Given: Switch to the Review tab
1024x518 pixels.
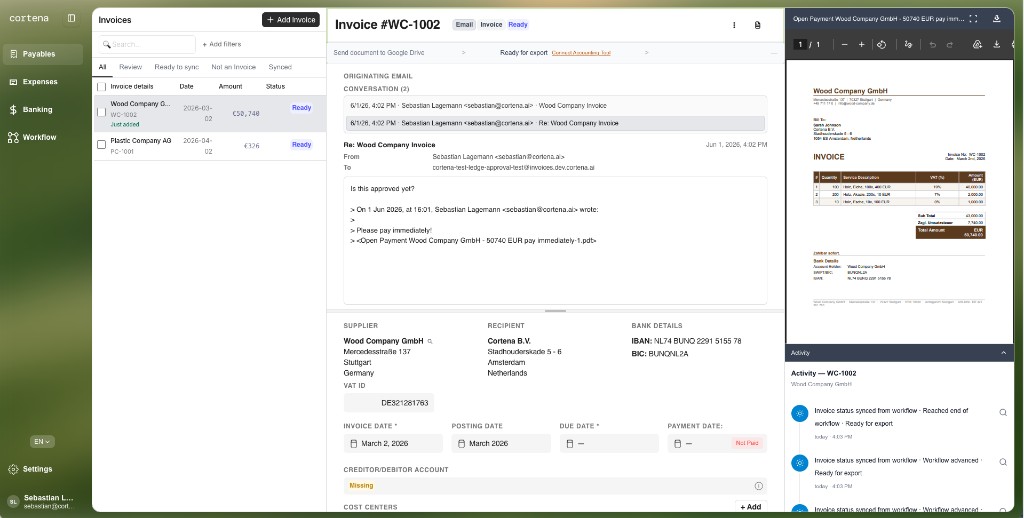Looking at the screenshot, I should point(131,67).
